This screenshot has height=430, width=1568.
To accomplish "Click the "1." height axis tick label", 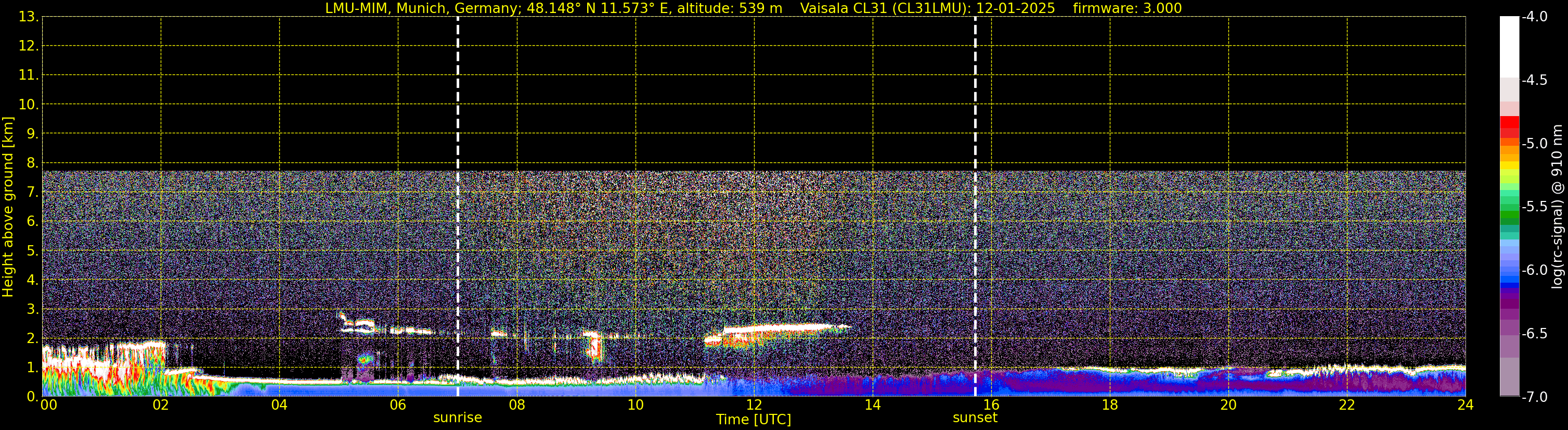I will [32, 367].
